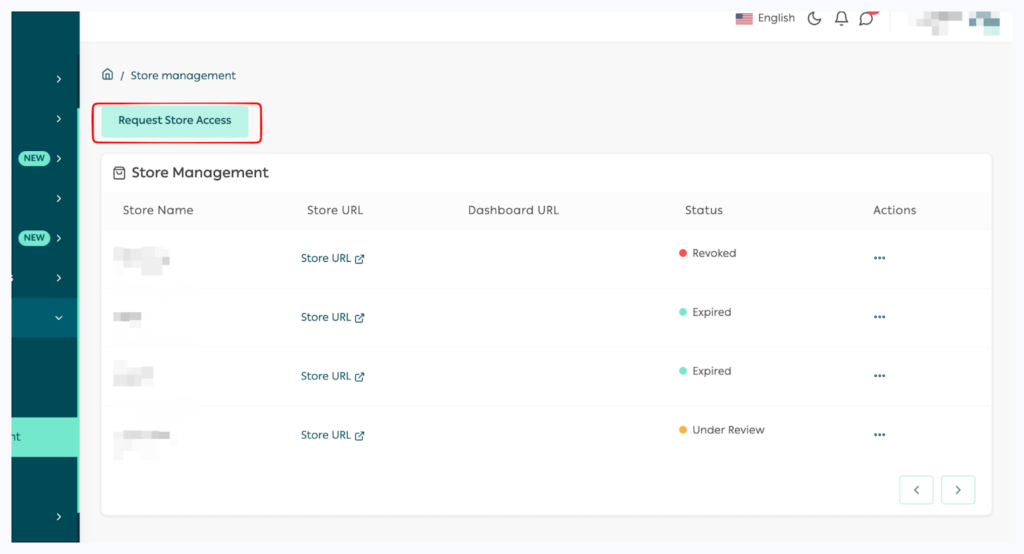The height and width of the screenshot is (554, 1024).
Task: Click the Revoked status label
Action: [x=714, y=253]
